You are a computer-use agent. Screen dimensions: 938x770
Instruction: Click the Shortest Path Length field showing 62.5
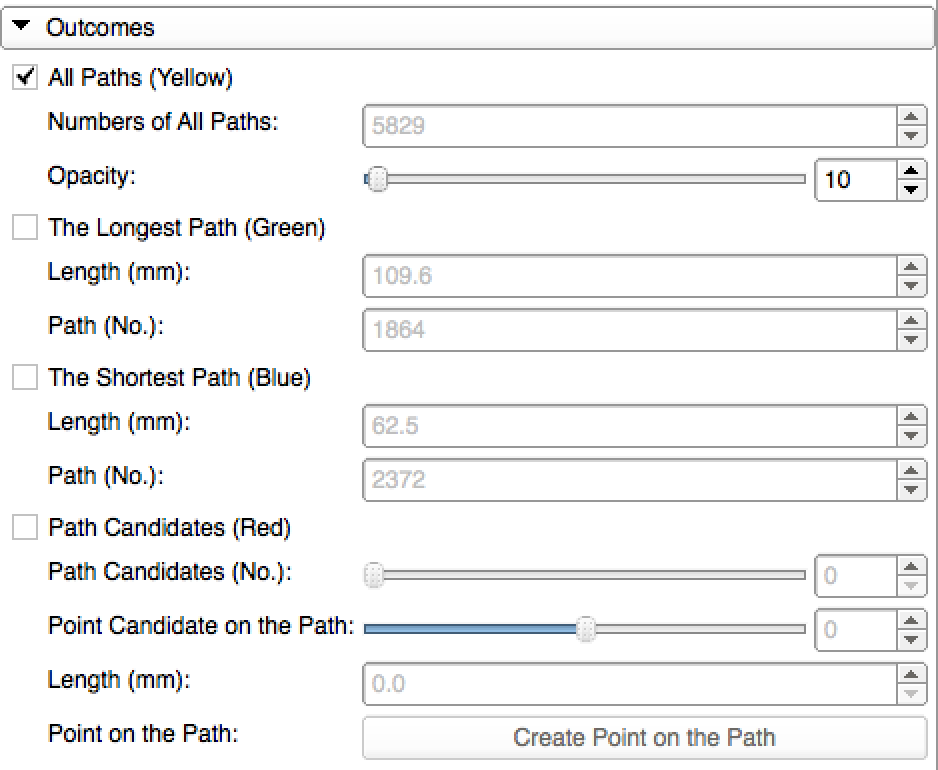(x=630, y=427)
